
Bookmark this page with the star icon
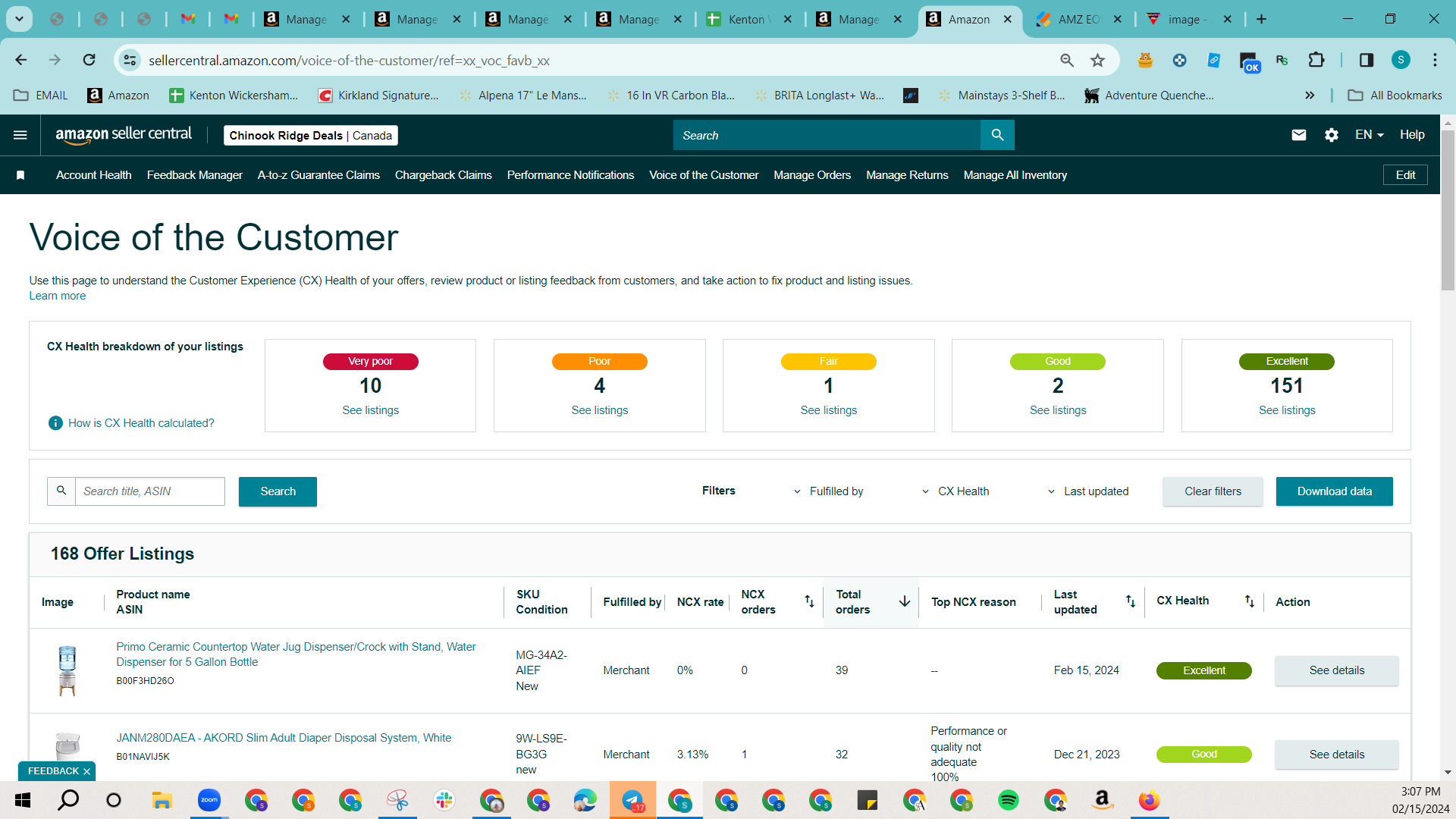tap(1097, 60)
